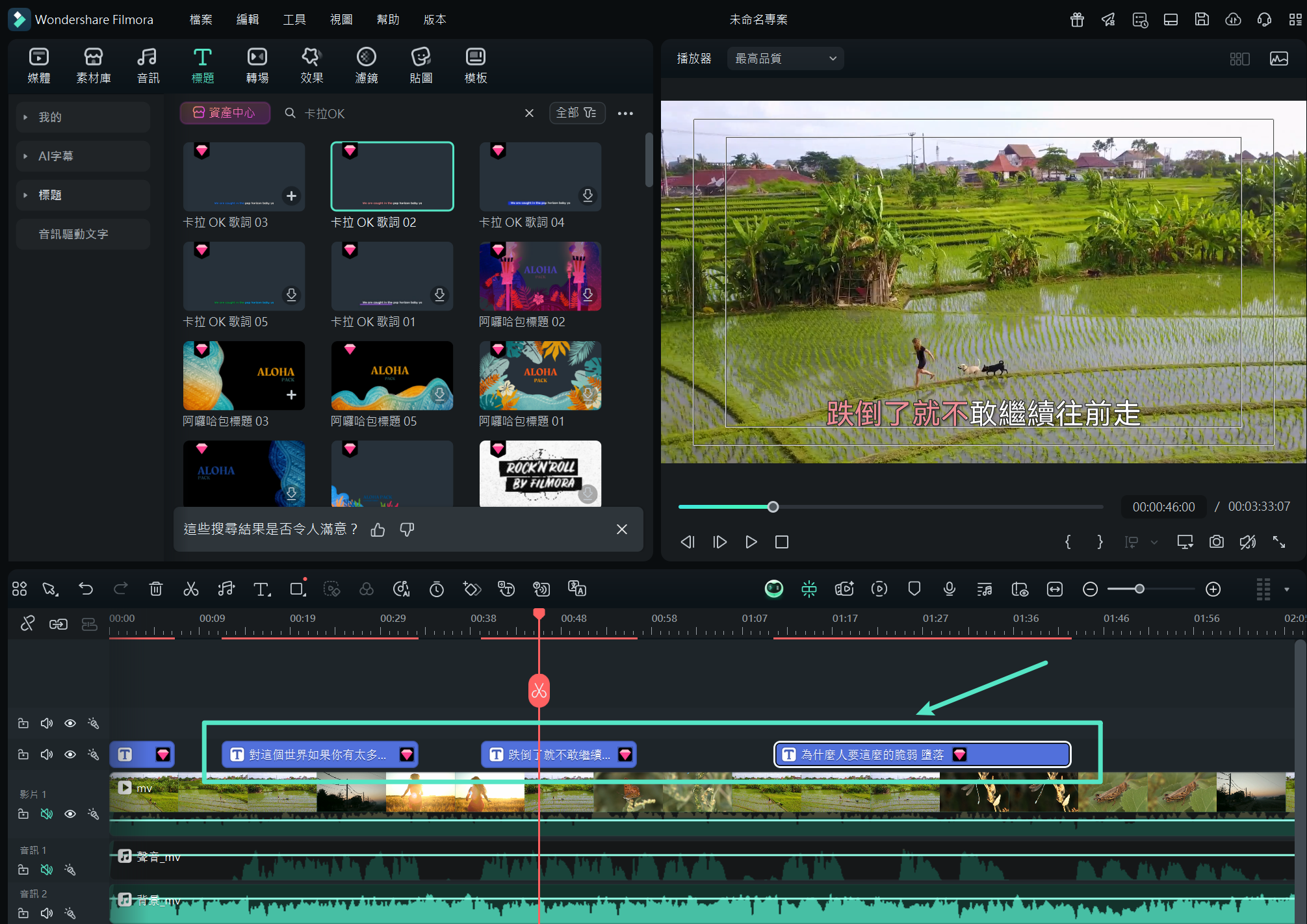Open the 濾鏡 filters tab

click(367, 66)
